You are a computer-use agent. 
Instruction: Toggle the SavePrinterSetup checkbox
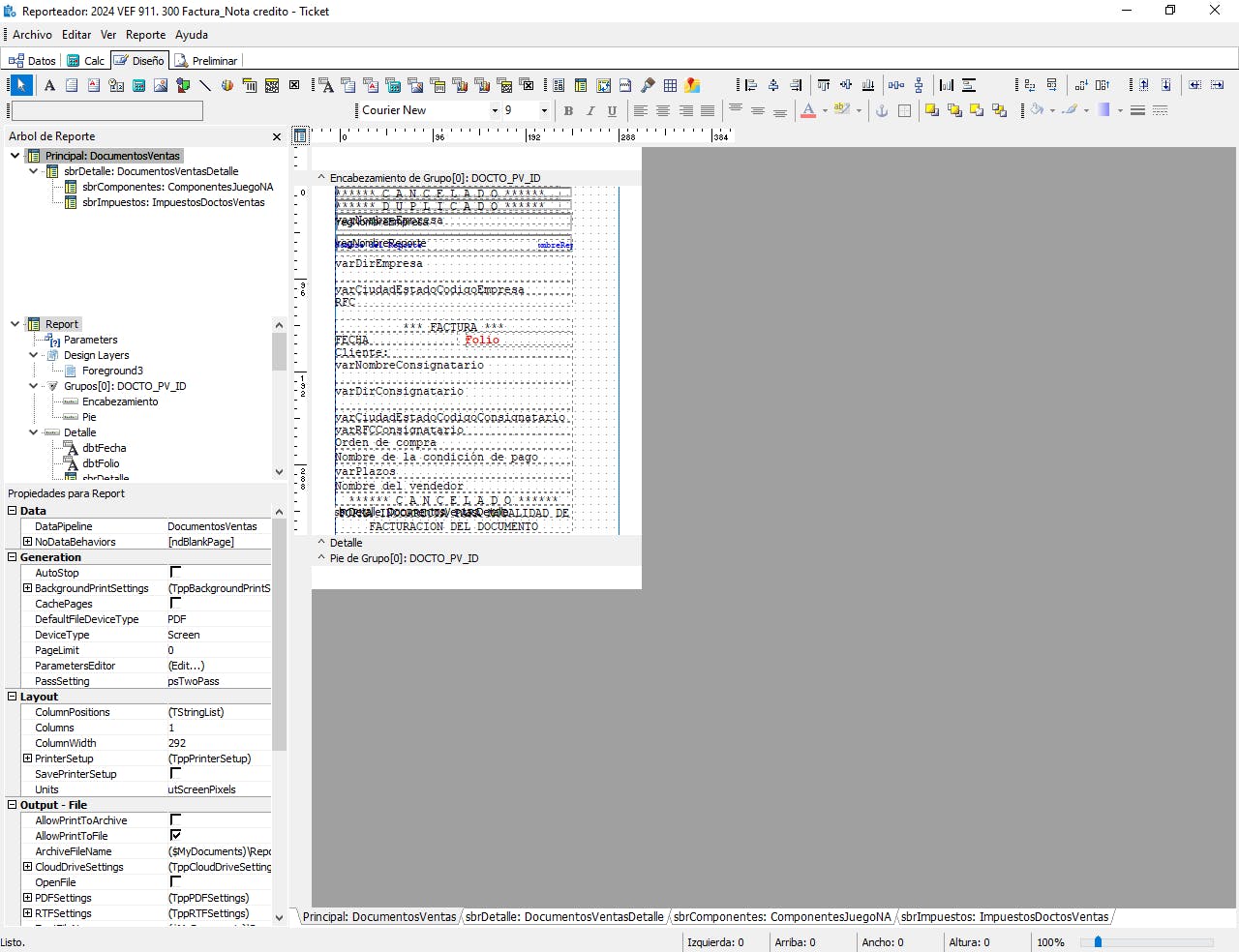pos(175,774)
